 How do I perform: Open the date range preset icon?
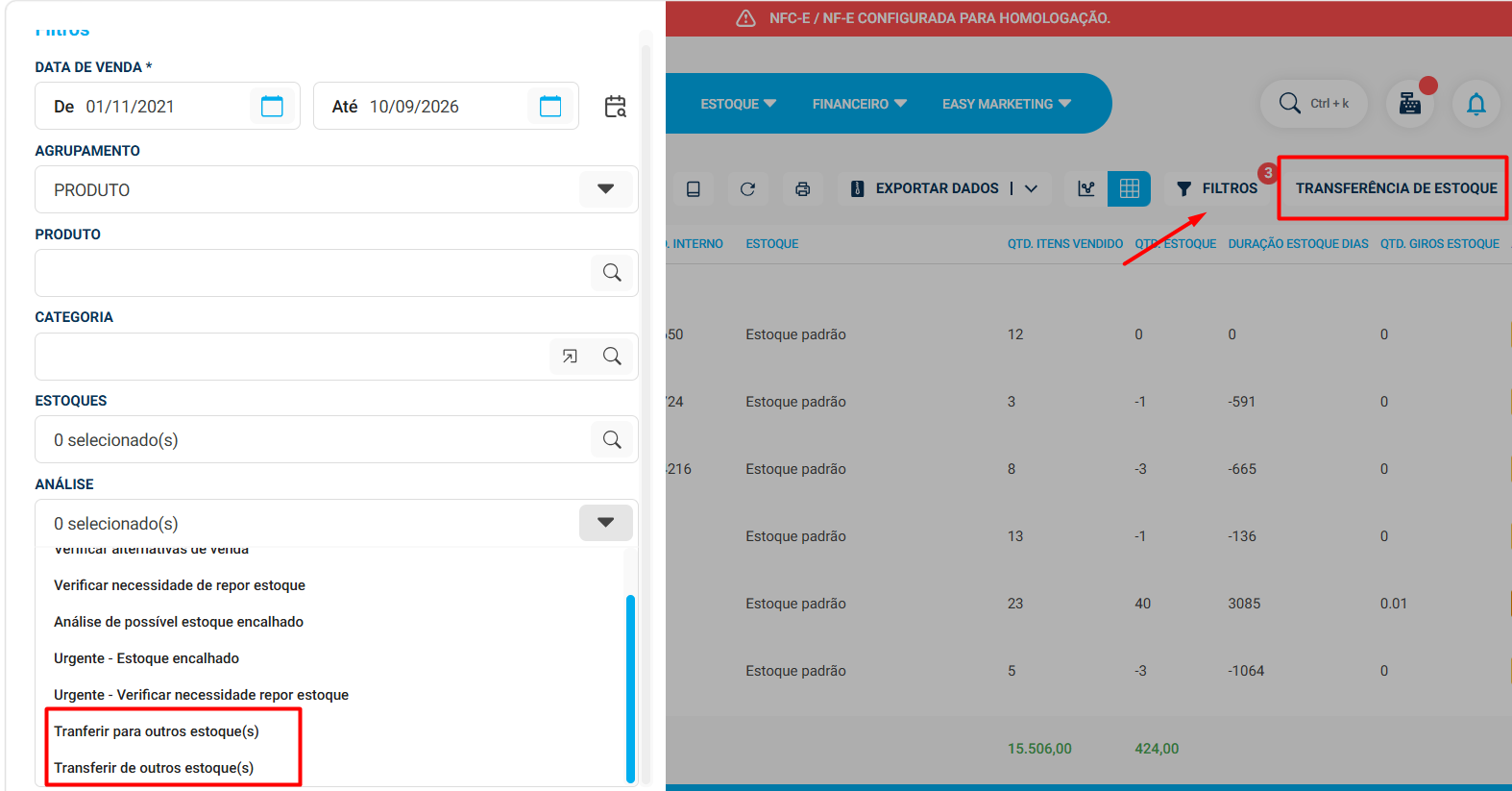pyautogui.click(x=615, y=106)
